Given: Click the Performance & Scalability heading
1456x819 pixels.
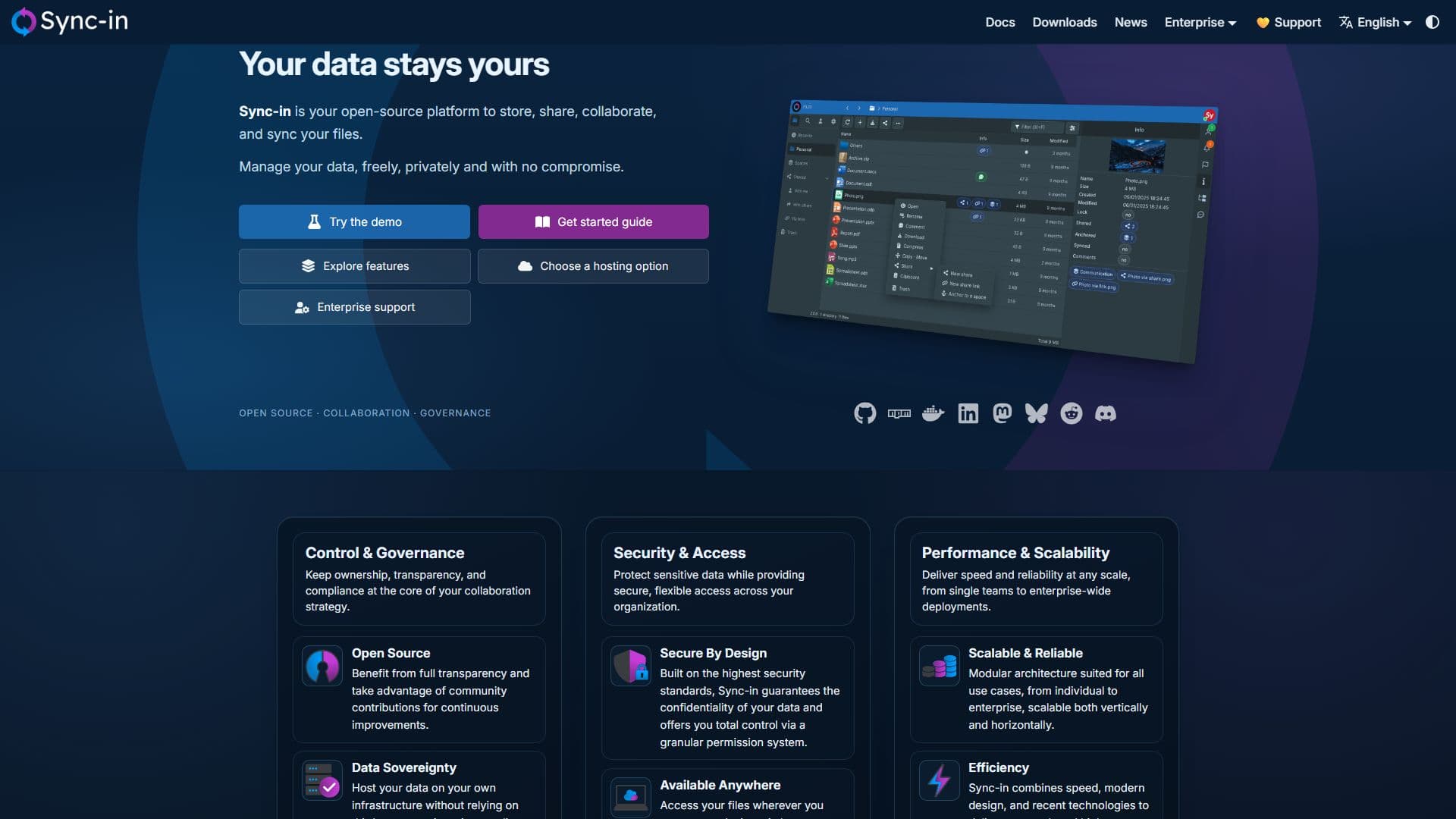Looking at the screenshot, I should point(1015,553).
